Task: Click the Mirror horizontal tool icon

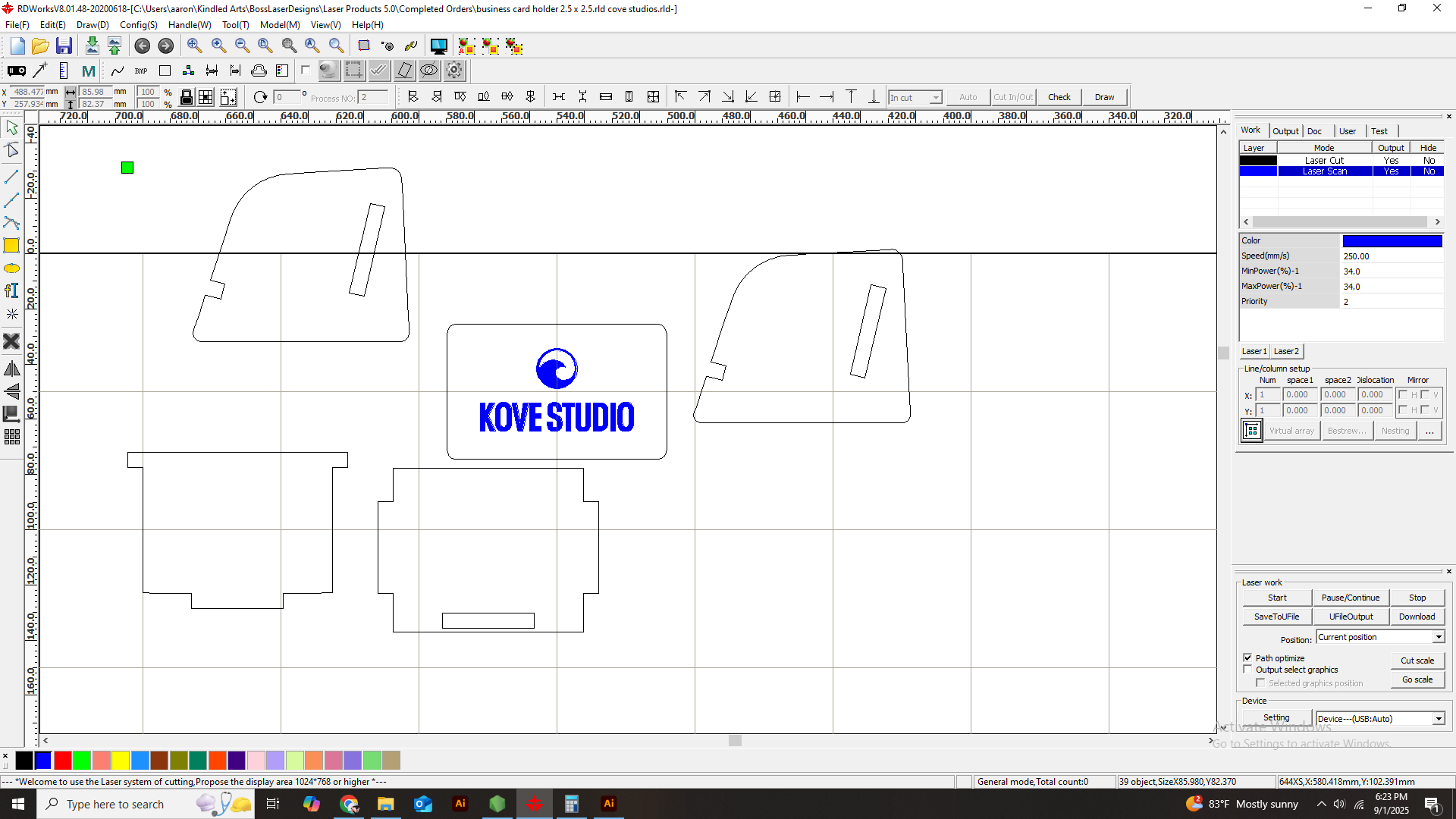Action: point(11,369)
